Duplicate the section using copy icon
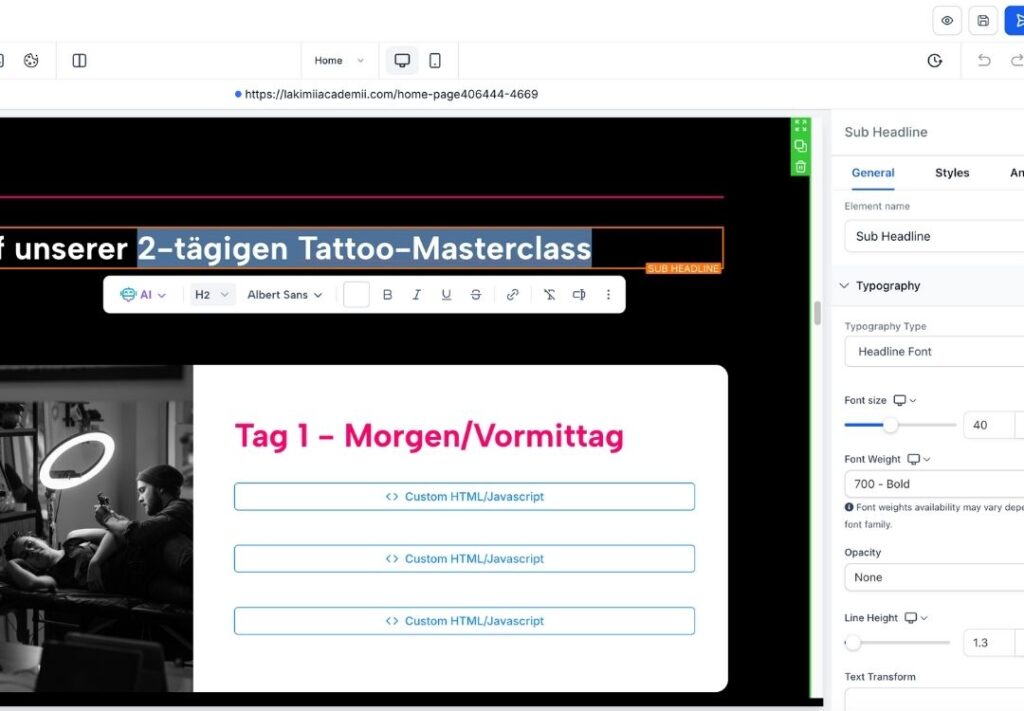1024x711 pixels. point(800,146)
